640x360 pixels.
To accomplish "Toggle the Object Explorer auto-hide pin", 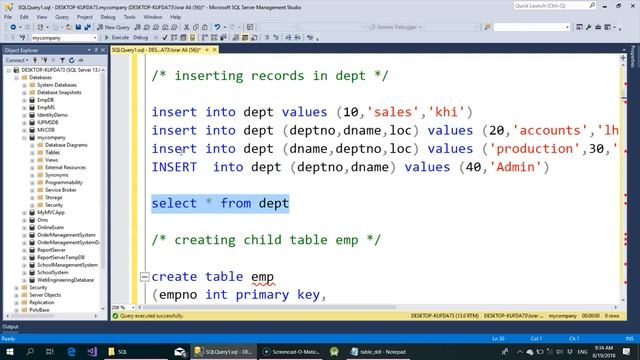I will 96,50.
